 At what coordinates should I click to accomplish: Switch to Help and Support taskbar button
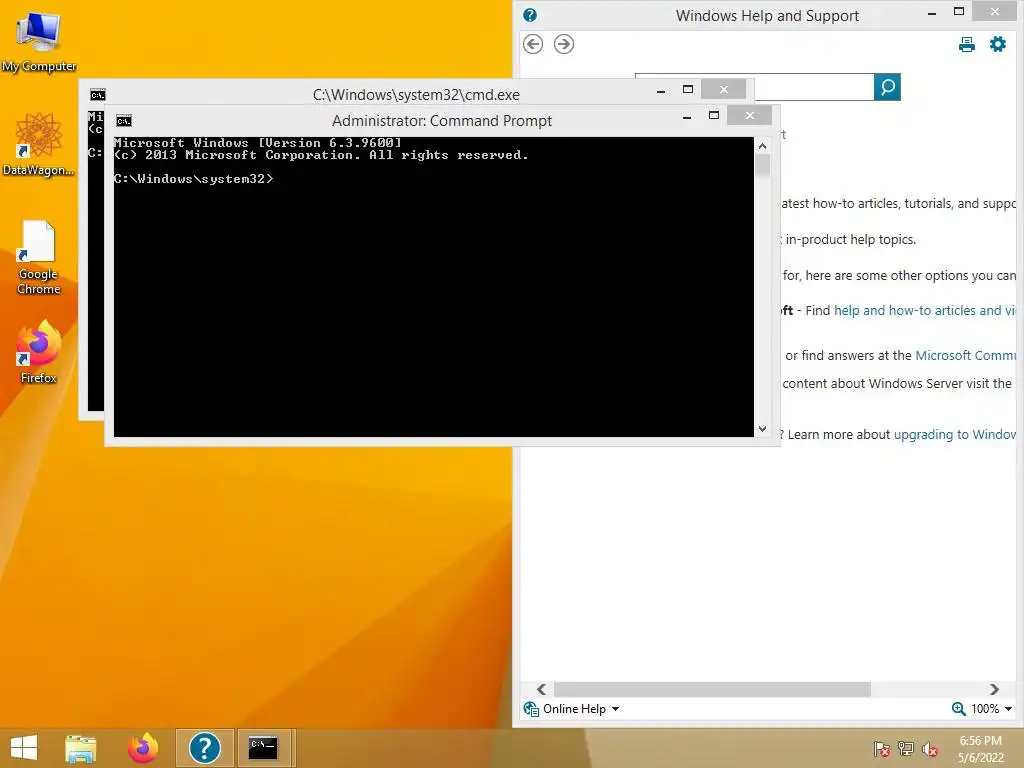(204, 748)
